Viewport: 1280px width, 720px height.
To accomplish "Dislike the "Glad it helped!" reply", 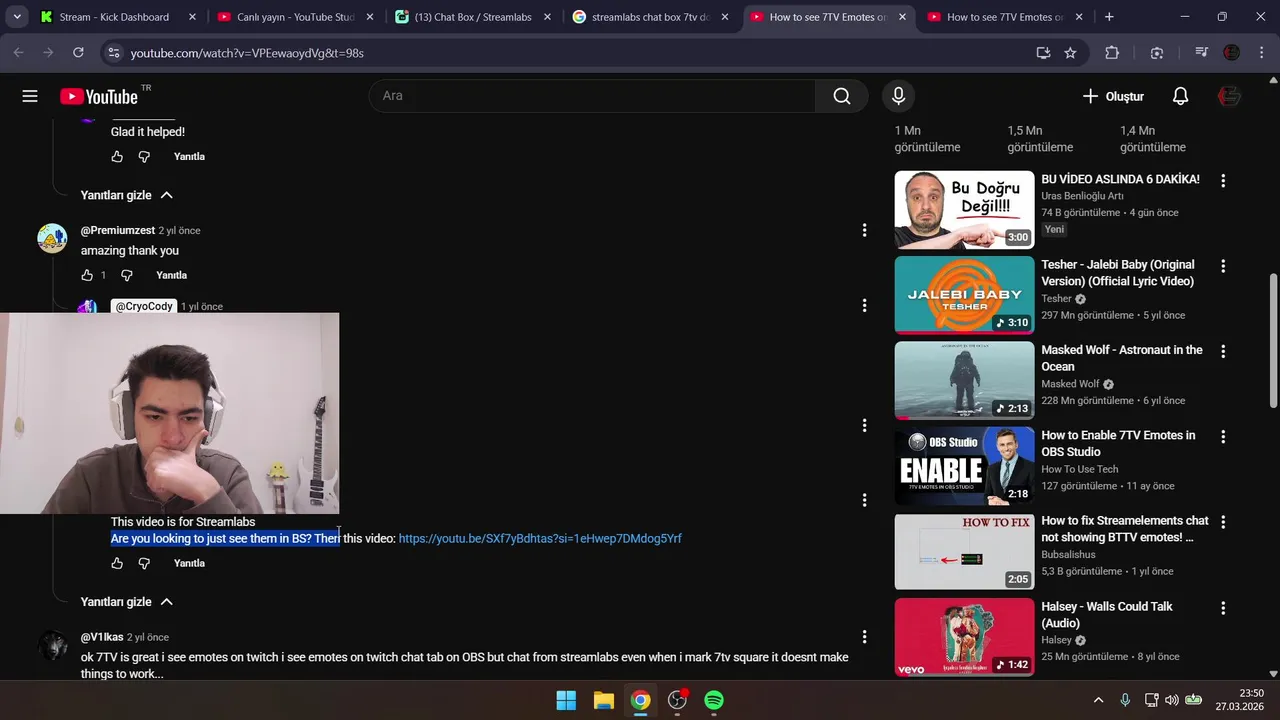I will (x=144, y=157).
